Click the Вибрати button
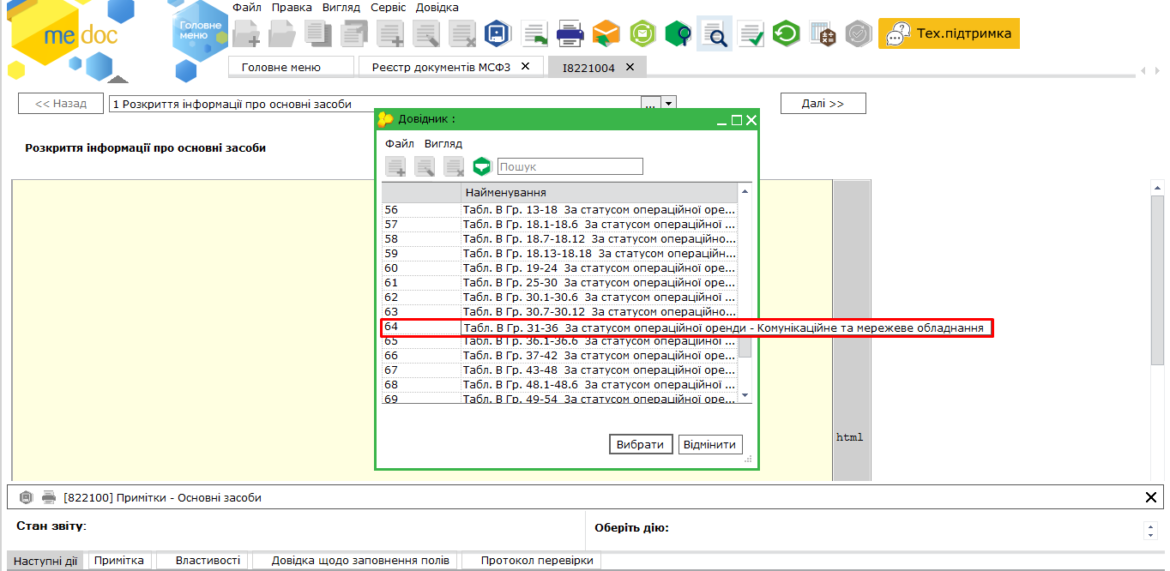The width and height of the screenshot is (1170, 571). [x=640, y=444]
